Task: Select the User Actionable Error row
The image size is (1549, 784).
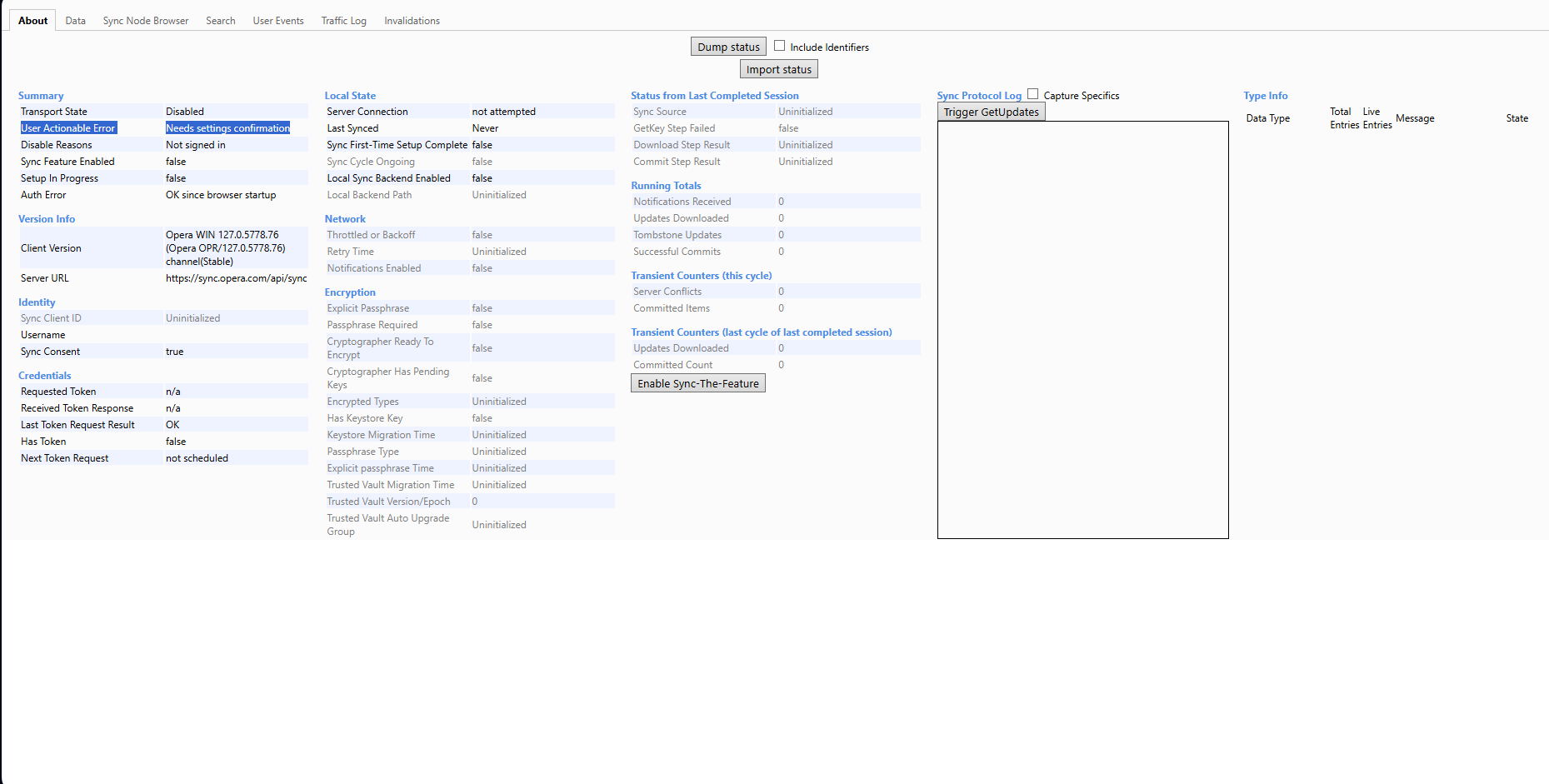Action: tap(68, 127)
